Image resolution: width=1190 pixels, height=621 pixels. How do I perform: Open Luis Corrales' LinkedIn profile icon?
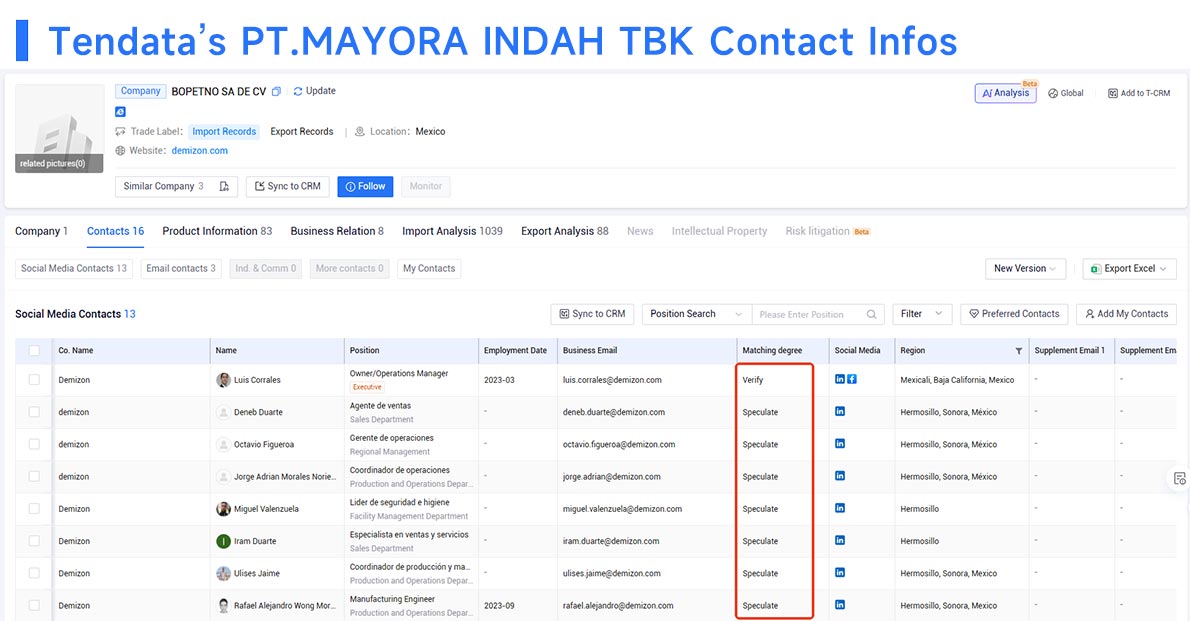click(839, 379)
